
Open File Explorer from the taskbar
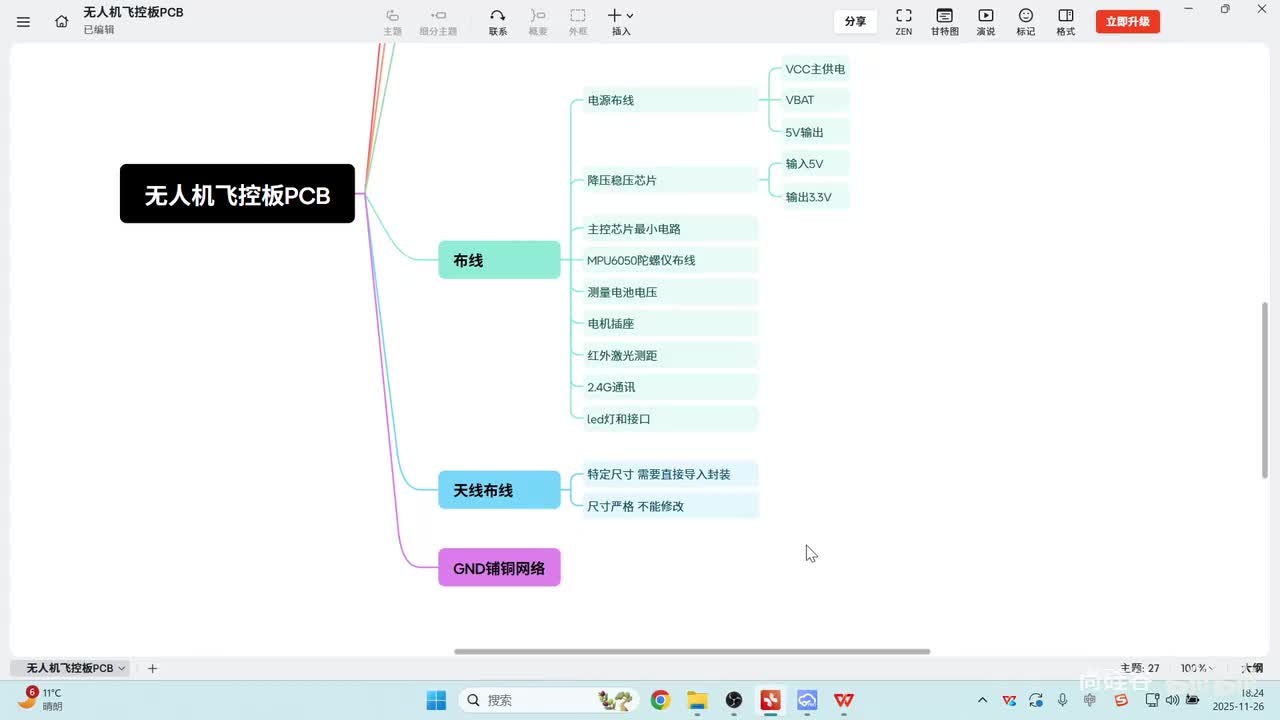coord(697,700)
